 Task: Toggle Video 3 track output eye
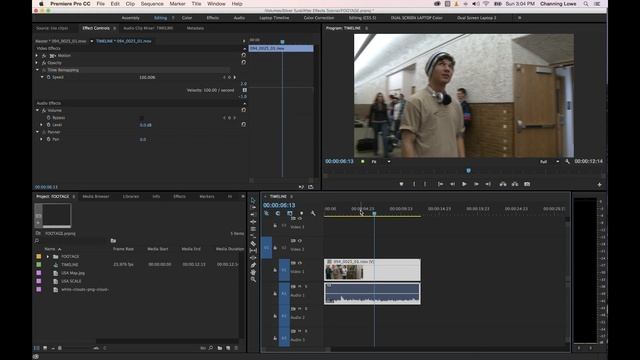coord(300,219)
